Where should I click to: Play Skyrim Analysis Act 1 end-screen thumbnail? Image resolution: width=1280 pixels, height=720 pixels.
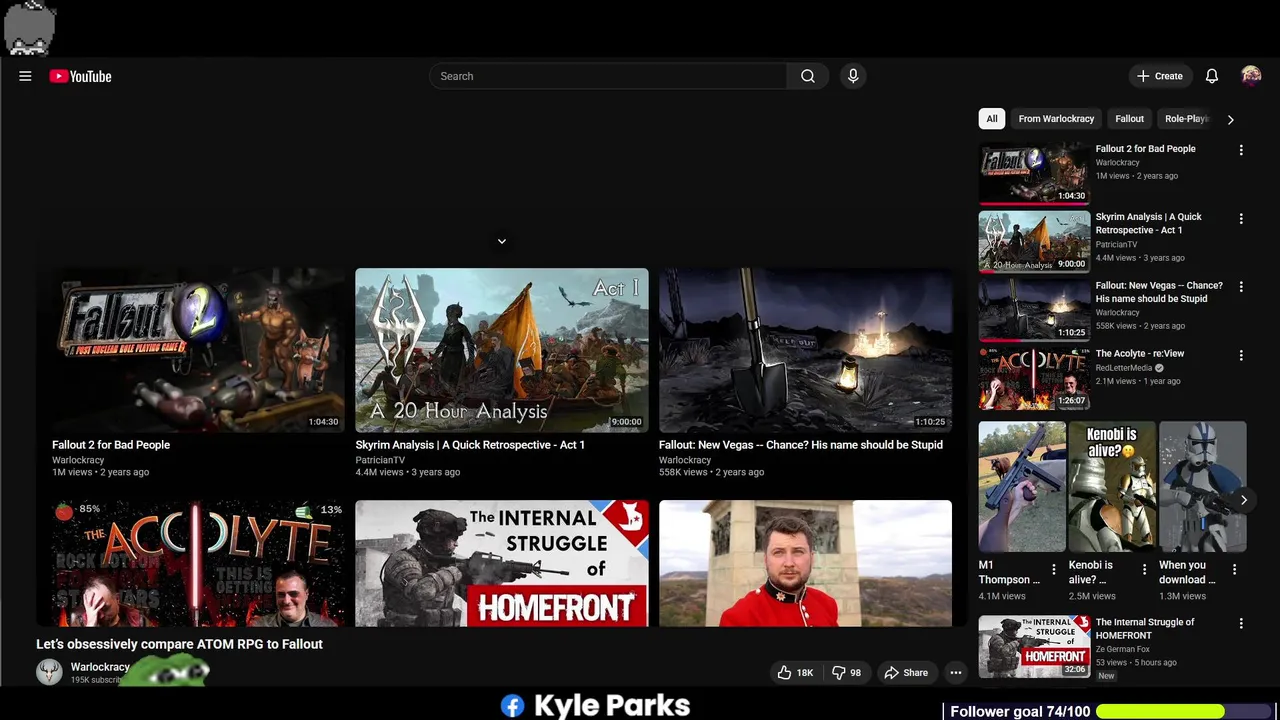click(502, 350)
